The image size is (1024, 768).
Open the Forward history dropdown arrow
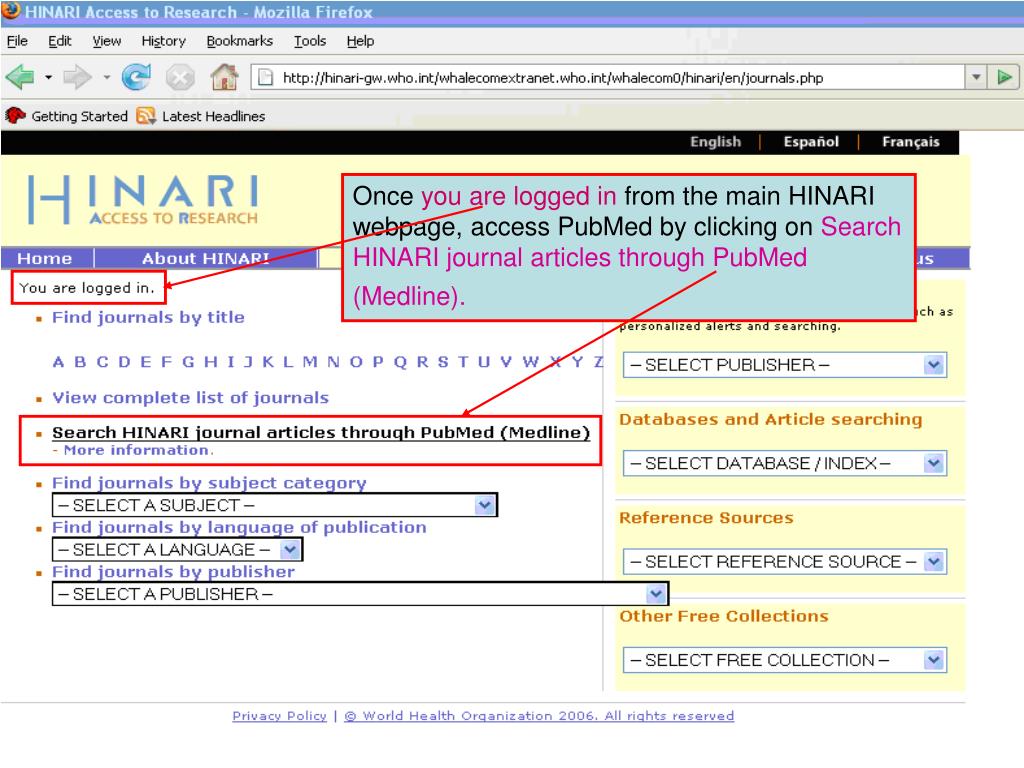106,78
